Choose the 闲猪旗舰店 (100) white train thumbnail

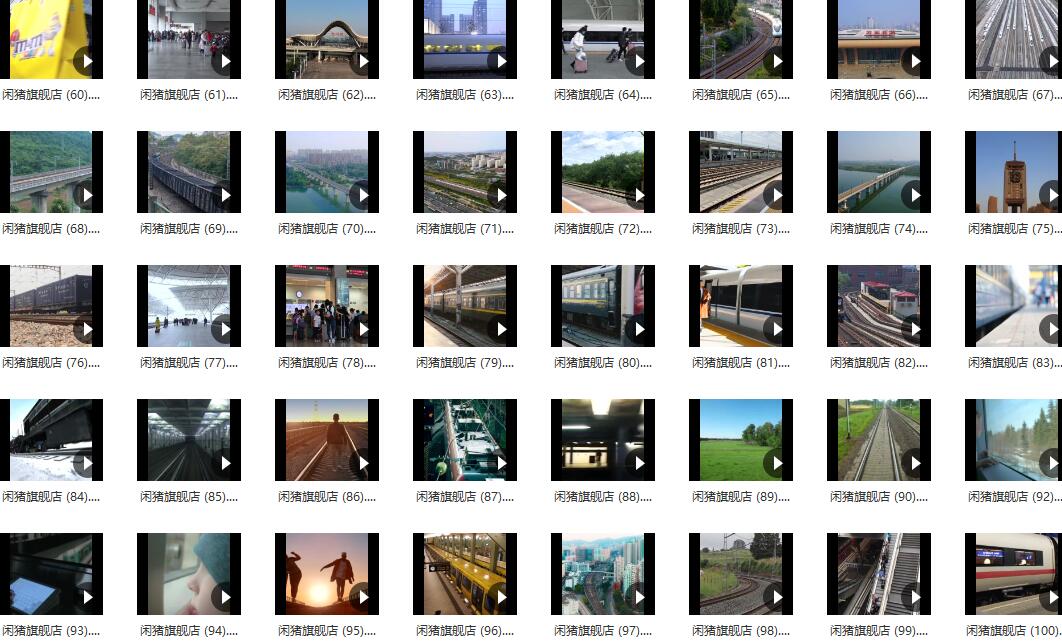(x=1010, y=574)
